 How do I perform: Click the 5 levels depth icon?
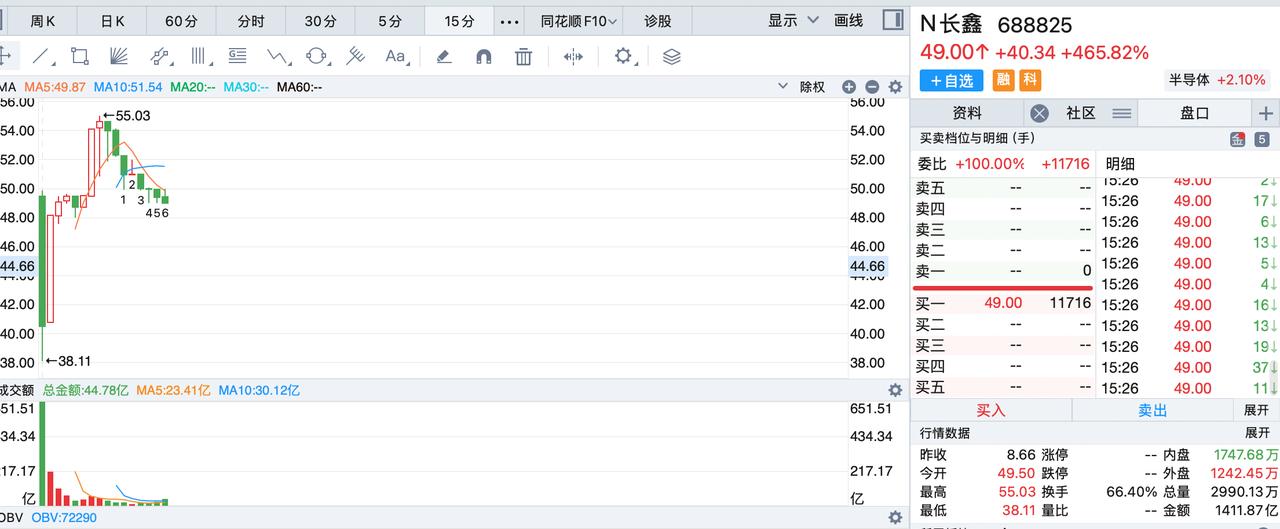[1262, 139]
